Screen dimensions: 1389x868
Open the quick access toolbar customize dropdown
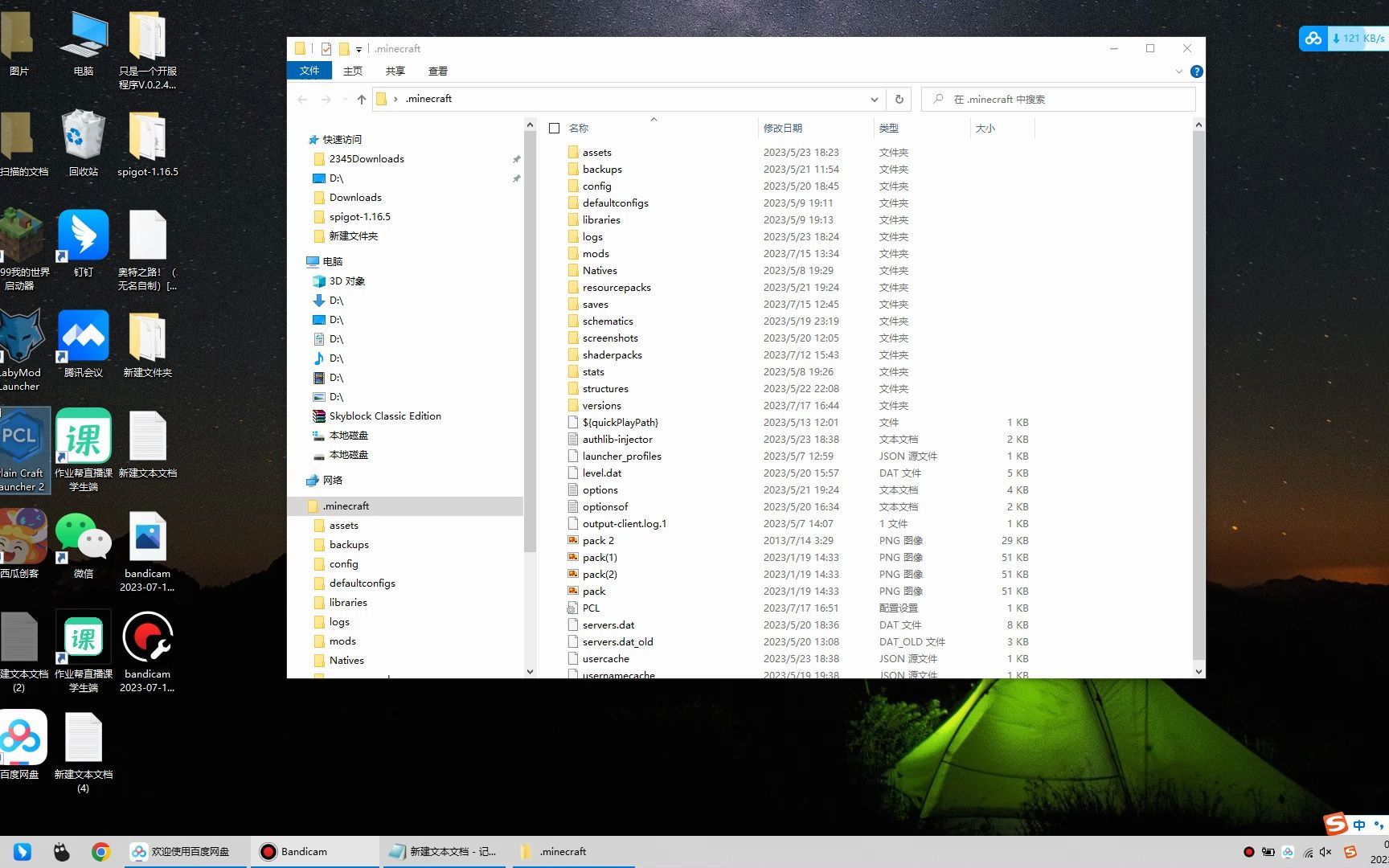pos(359,49)
